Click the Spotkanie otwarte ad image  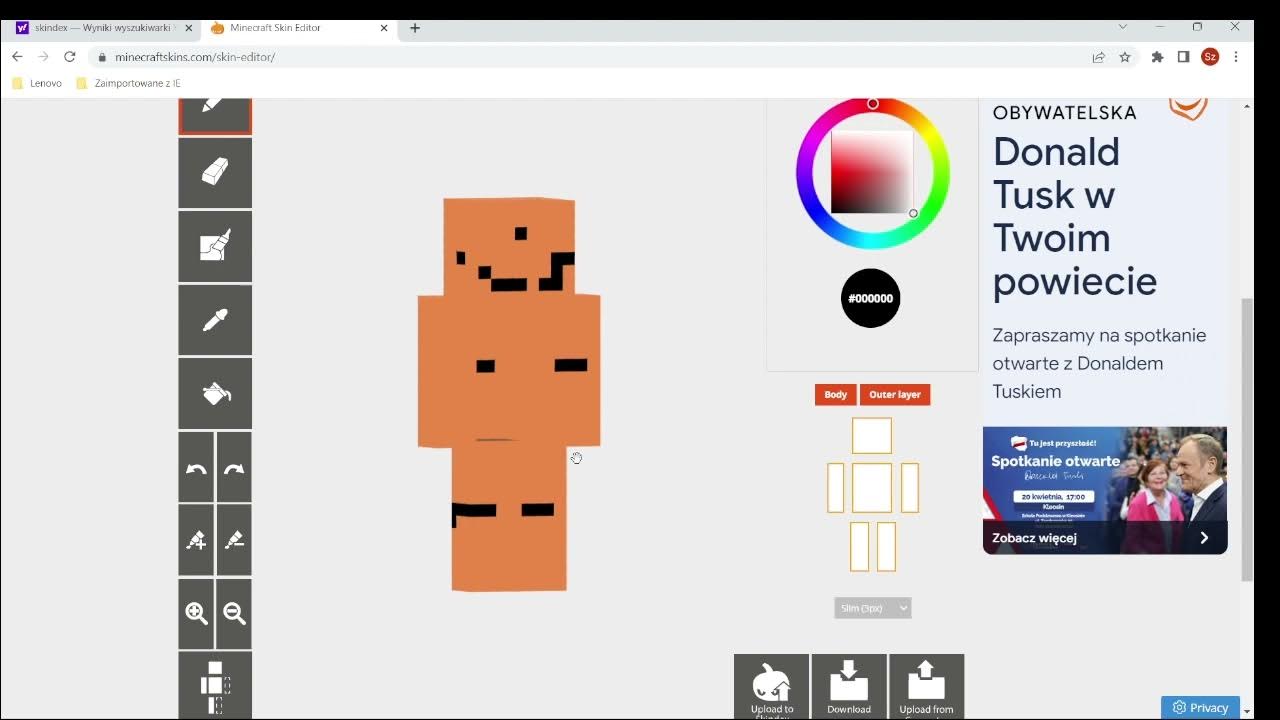click(1105, 490)
